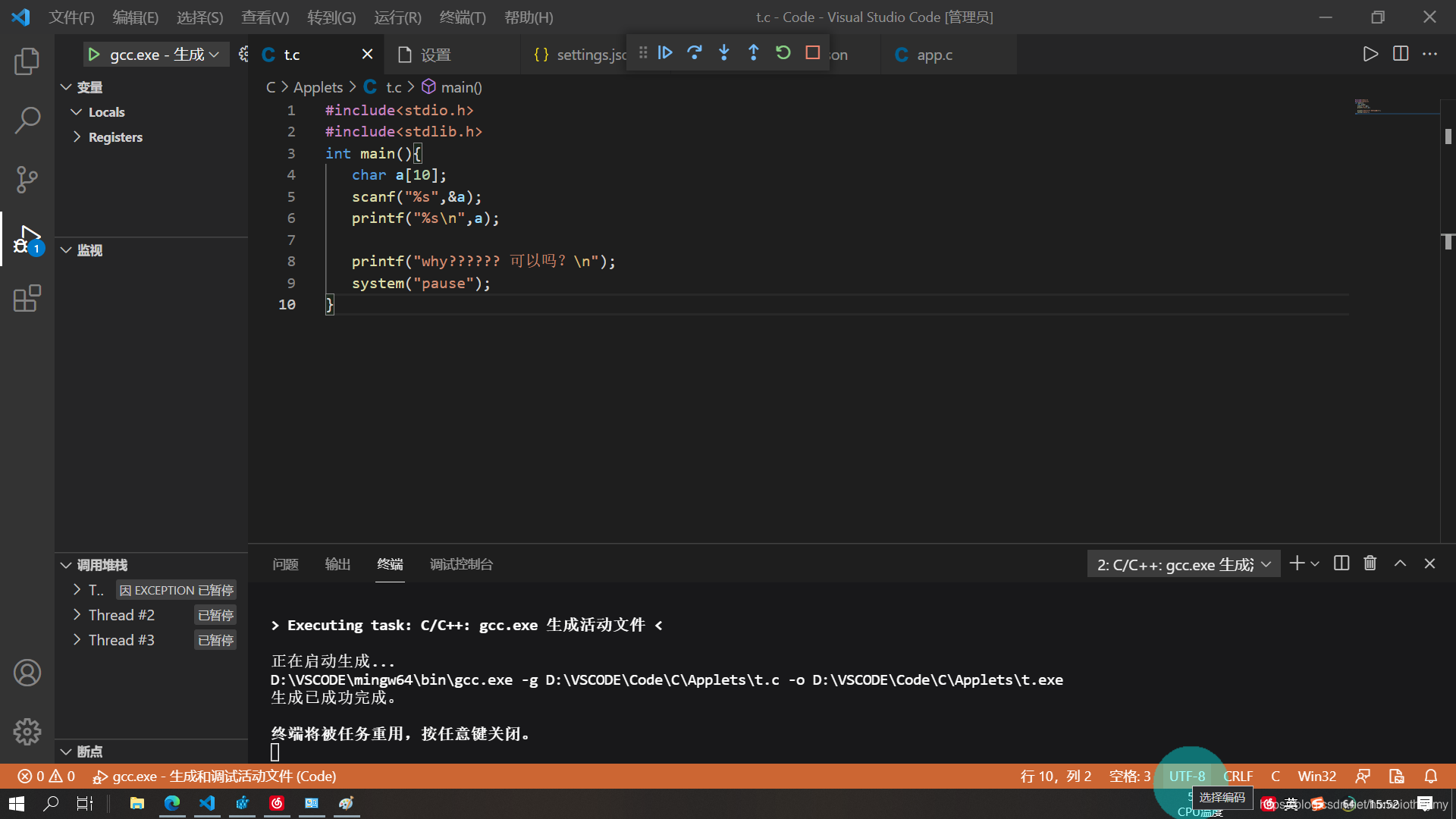Open the 运行(R) menu
The height and width of the screenshot is (819, 1456).
(x=397, y=17)
